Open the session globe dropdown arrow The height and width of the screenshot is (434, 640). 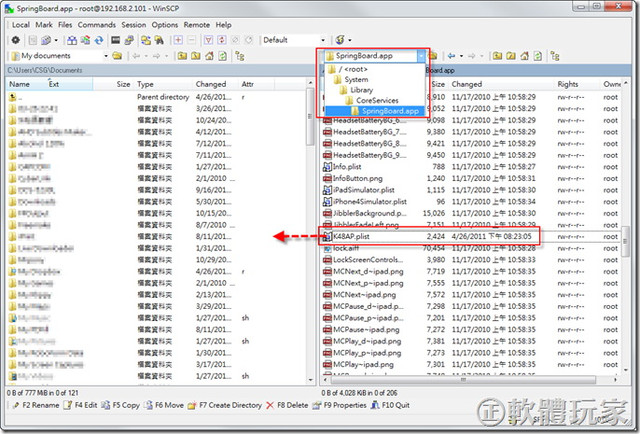[x=350, y=40]
